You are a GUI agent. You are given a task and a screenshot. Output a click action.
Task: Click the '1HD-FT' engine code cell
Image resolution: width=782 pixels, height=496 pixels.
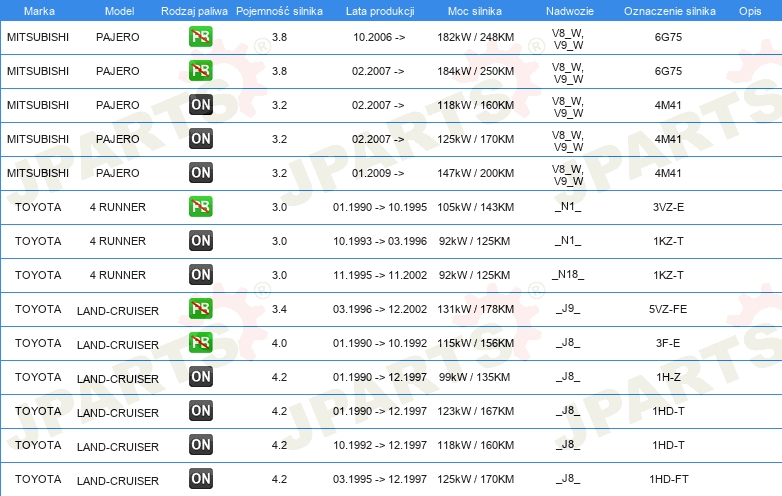click(x=668, y=479)
